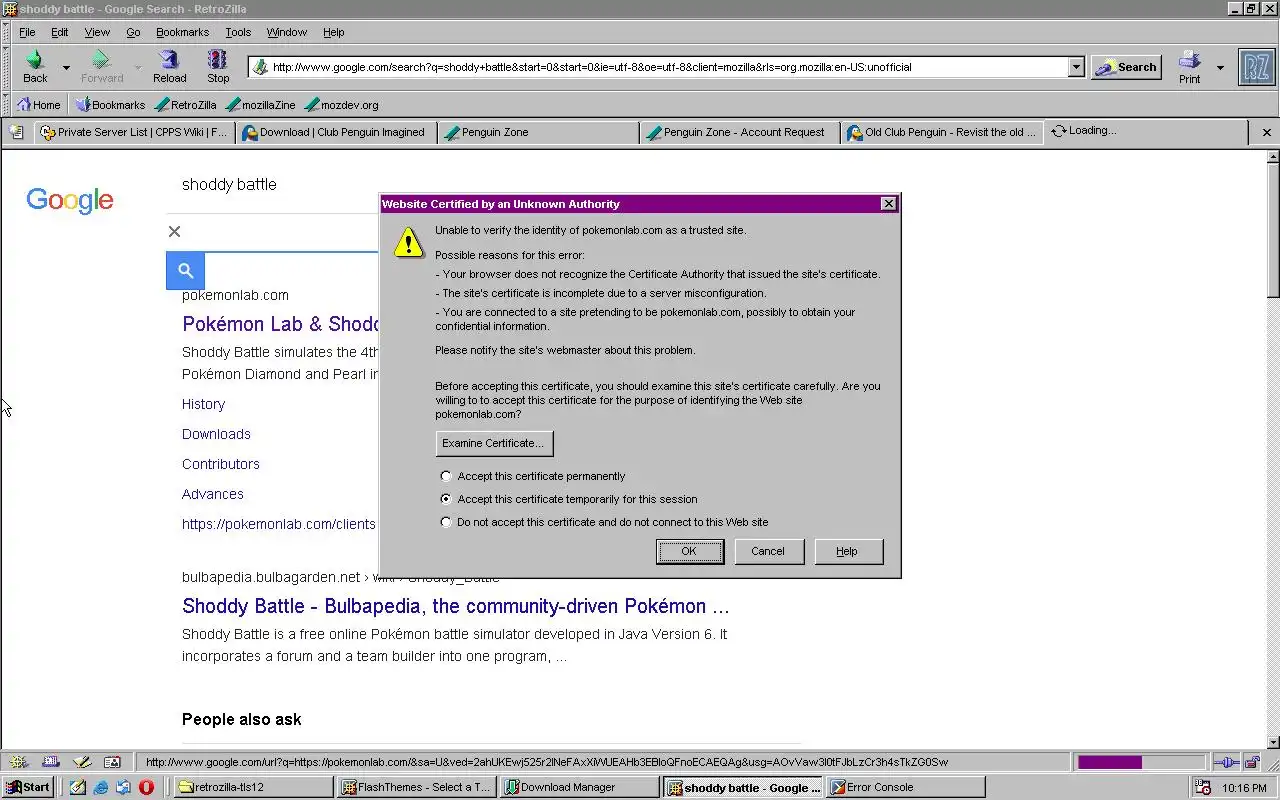Click Help in the certificate dialog
The width and height of the screenshot is (1280, 800).
point(847,551)
